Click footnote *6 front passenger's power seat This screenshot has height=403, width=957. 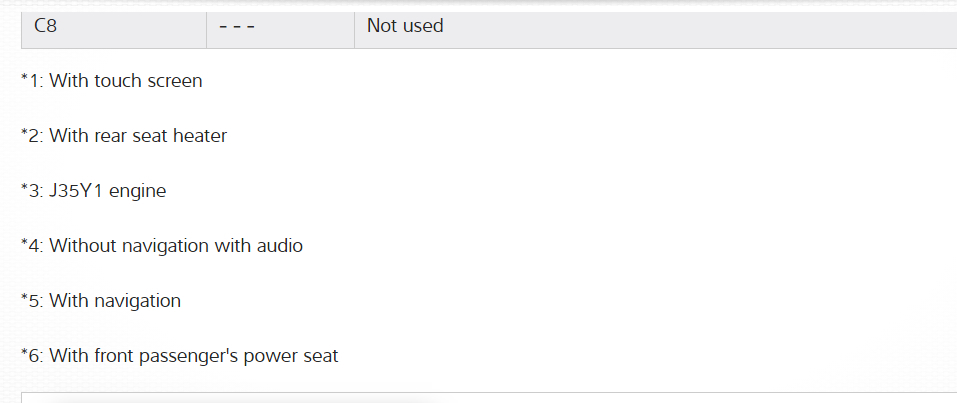180,356
